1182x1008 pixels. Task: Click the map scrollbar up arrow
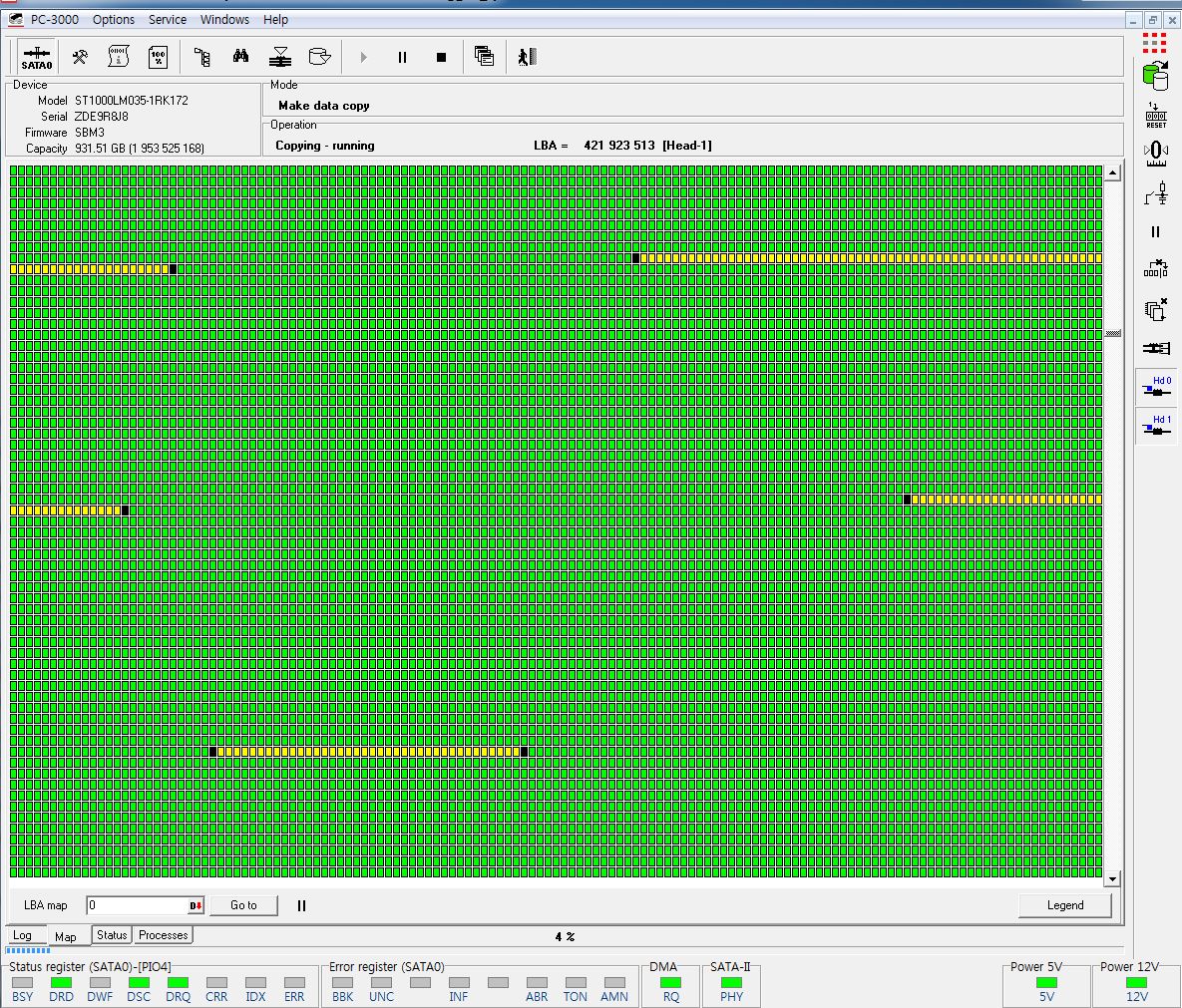coord(1112,173)
